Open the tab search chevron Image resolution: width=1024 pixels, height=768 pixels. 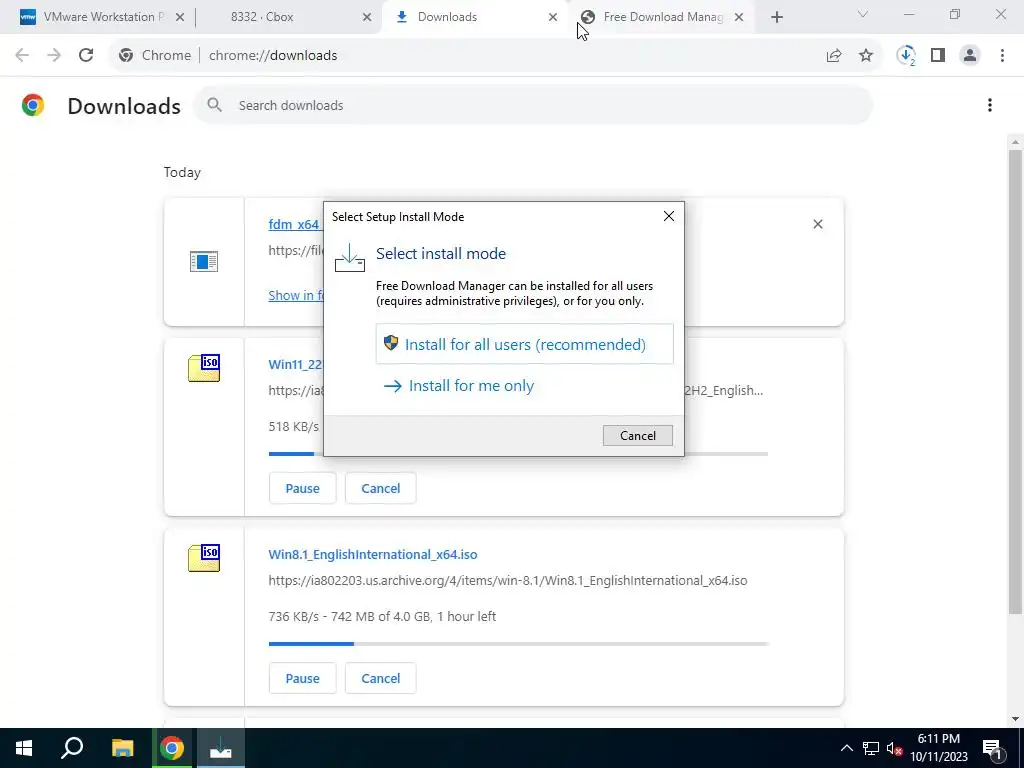pos(863,14)
